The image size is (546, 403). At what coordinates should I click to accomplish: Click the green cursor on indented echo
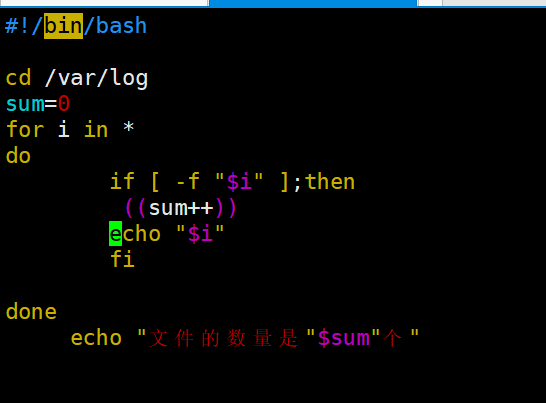[x=116, y=233]
